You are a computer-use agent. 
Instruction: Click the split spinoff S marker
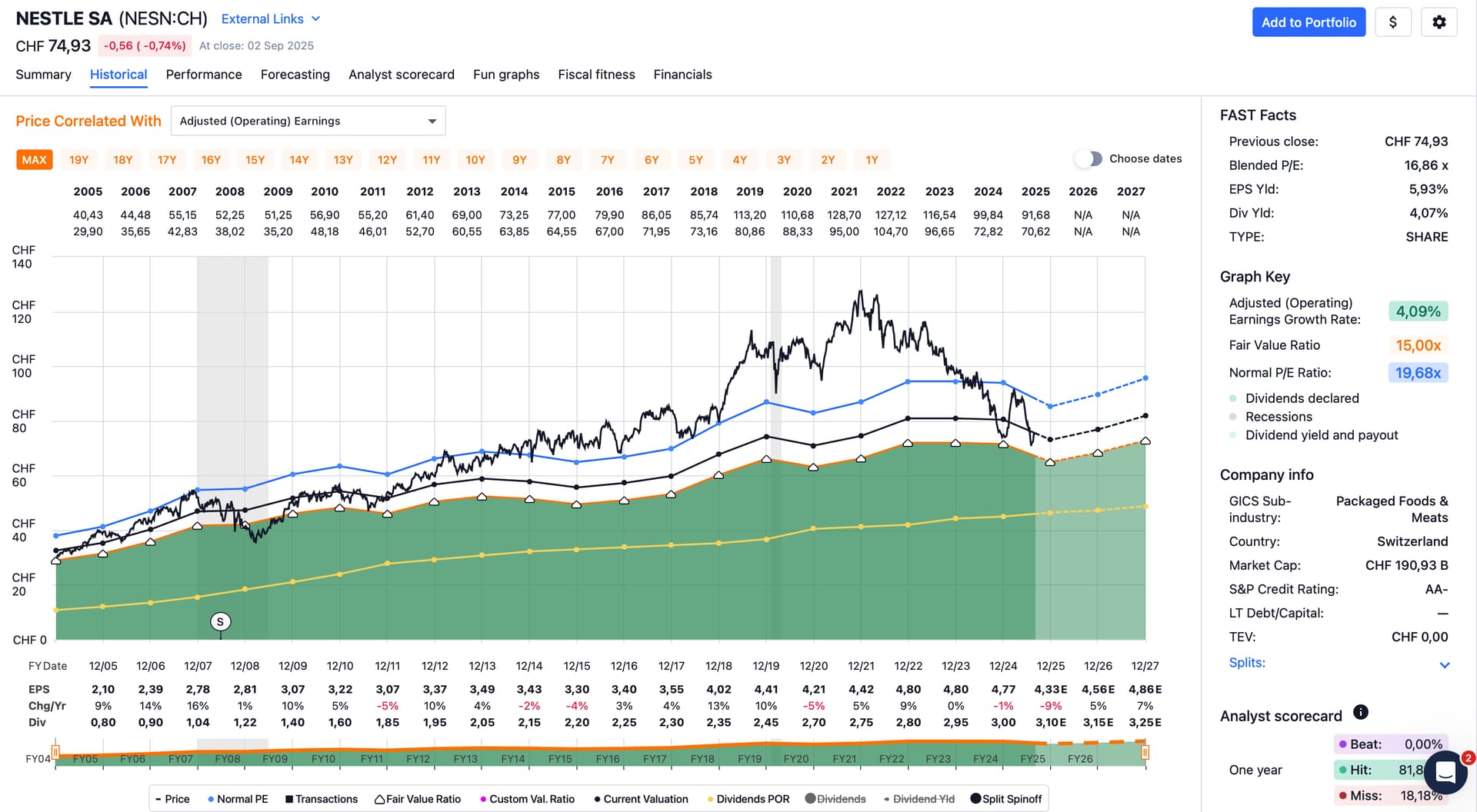(x=220, y=622)
